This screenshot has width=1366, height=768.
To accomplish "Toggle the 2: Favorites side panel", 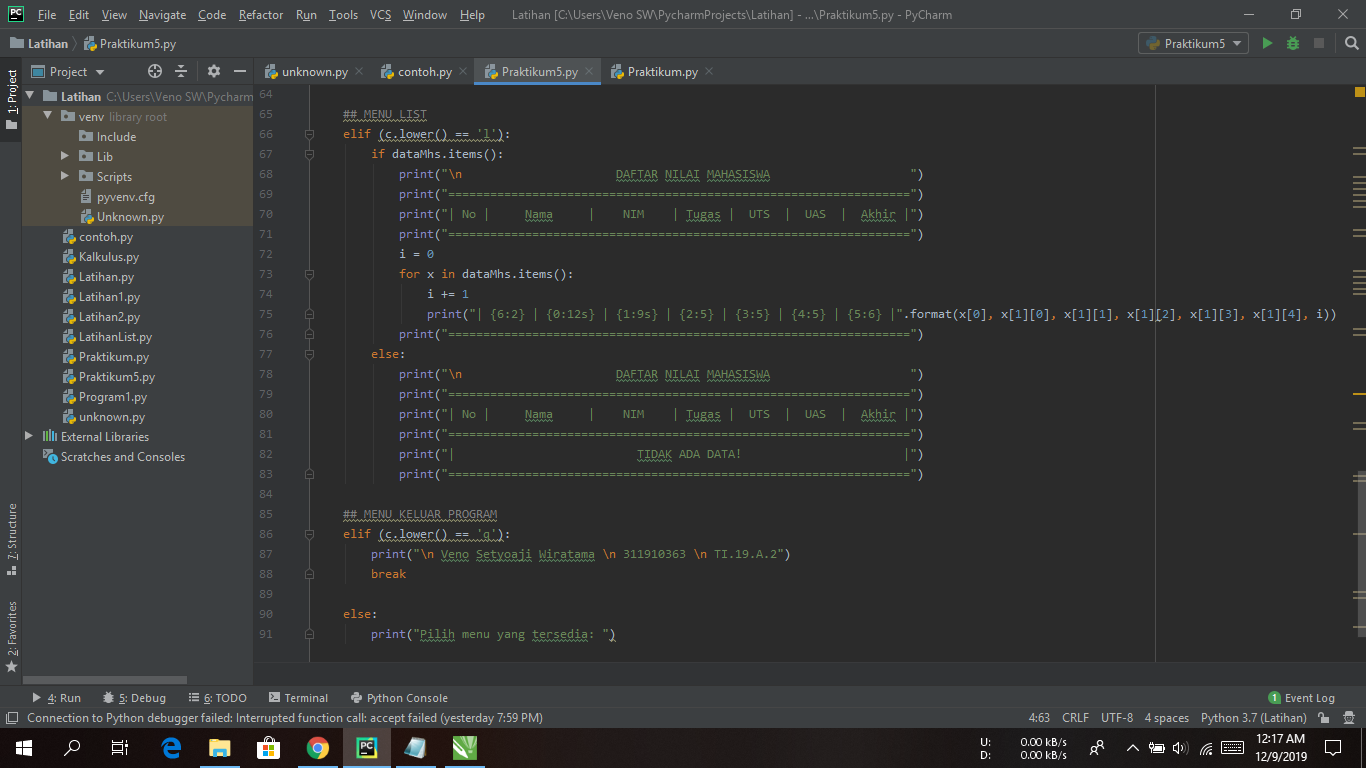I will [x=12, y=635].
